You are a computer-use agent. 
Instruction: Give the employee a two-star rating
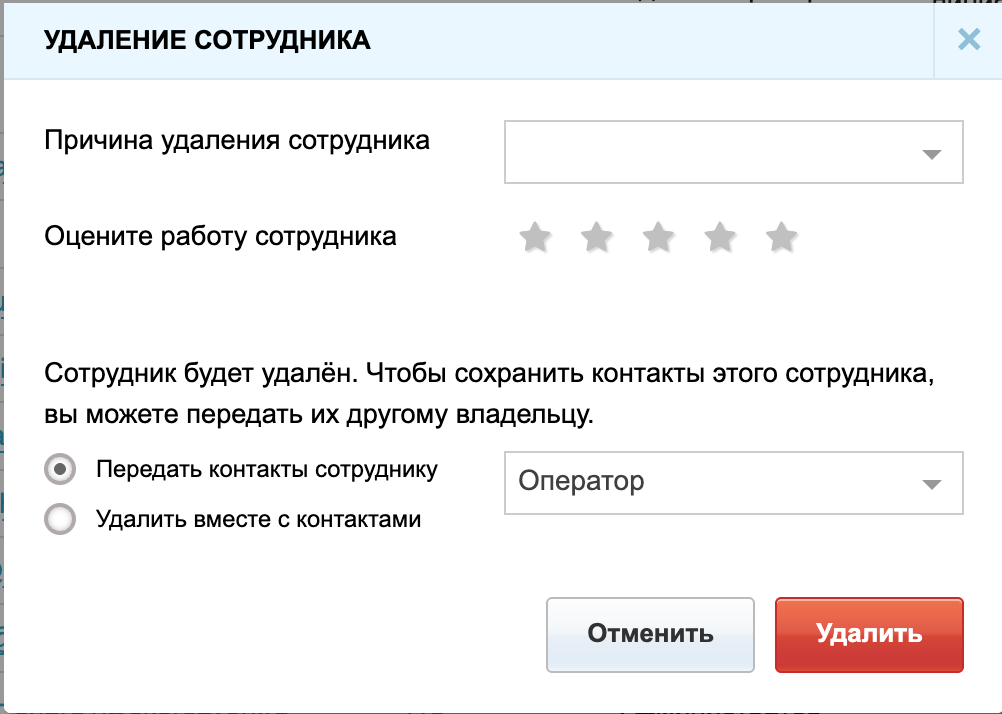[x=597, y=238]
